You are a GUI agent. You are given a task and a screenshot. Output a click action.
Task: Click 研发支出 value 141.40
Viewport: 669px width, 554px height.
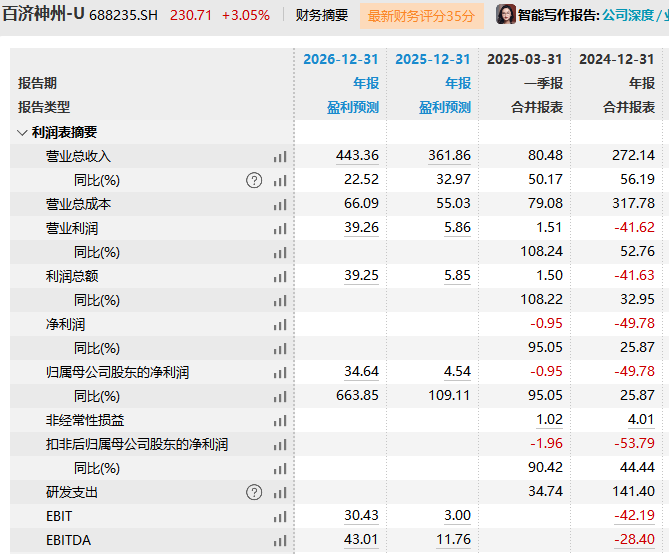click(x=634, y=491)
